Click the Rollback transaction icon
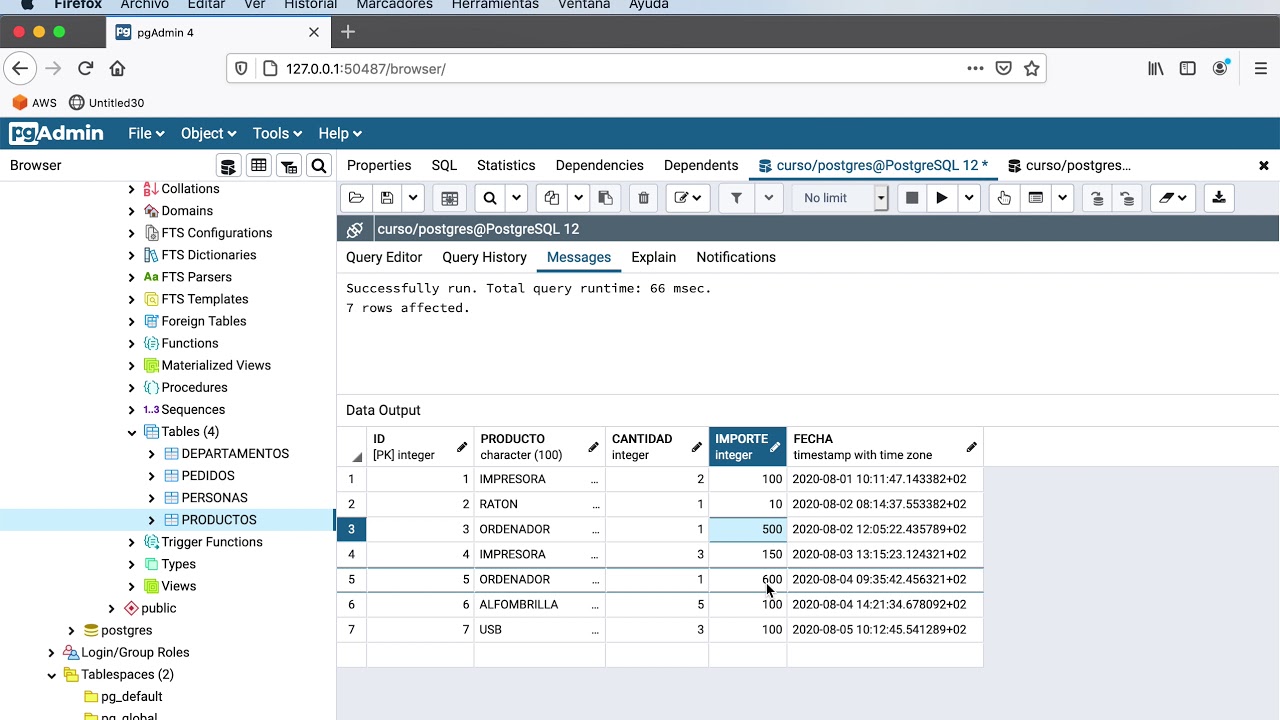The height and width of the screenshot is (720, 1280). point(1127,198)
